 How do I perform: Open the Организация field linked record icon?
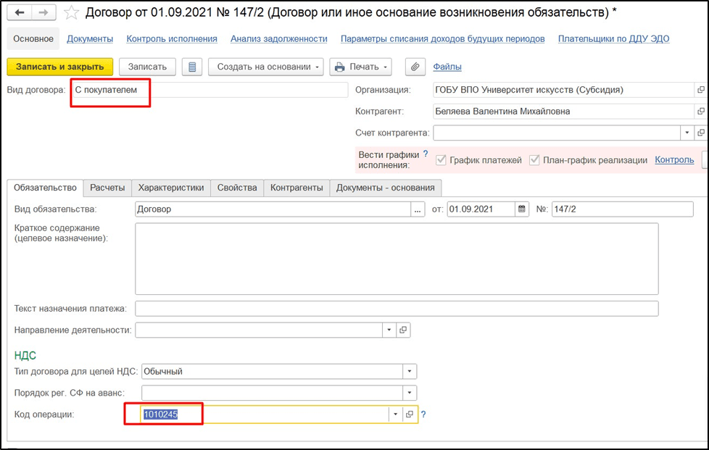click(x=700, y=90)
